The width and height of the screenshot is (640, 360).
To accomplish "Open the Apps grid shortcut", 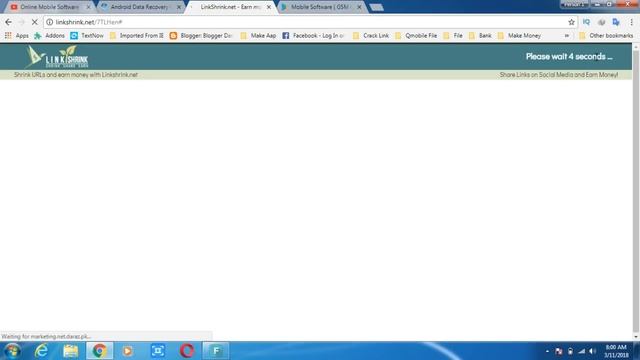I will (x=17, y=36).
